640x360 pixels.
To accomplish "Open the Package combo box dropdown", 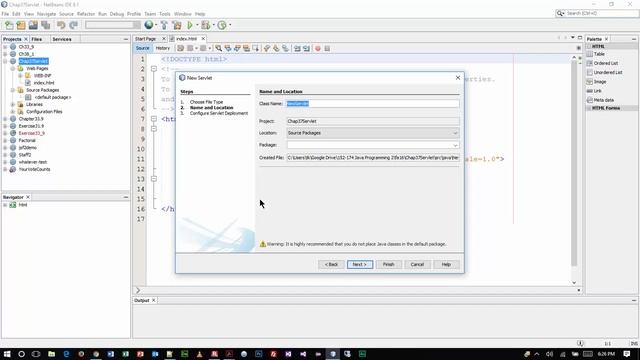I will tap(455, 145).
